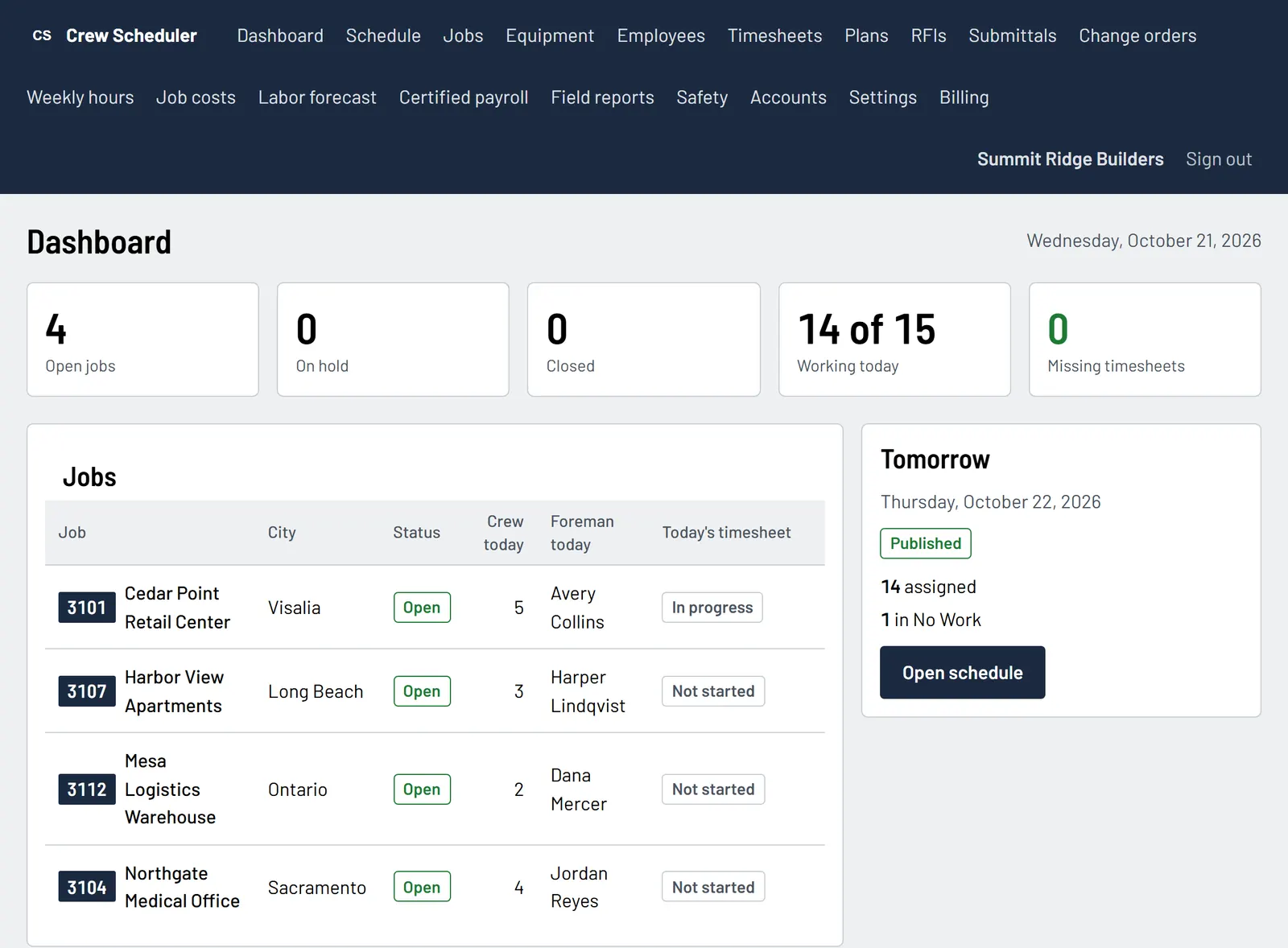The width and height of the screenshot is (1288, 948).
Task: Open the Schedule nav item
Action: tap(383, 35)
